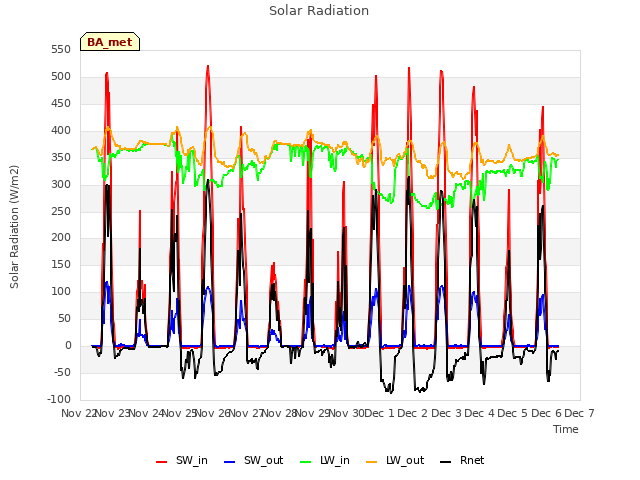
Task: Click the LW_out legend label
Action: [x=405, y=460]
